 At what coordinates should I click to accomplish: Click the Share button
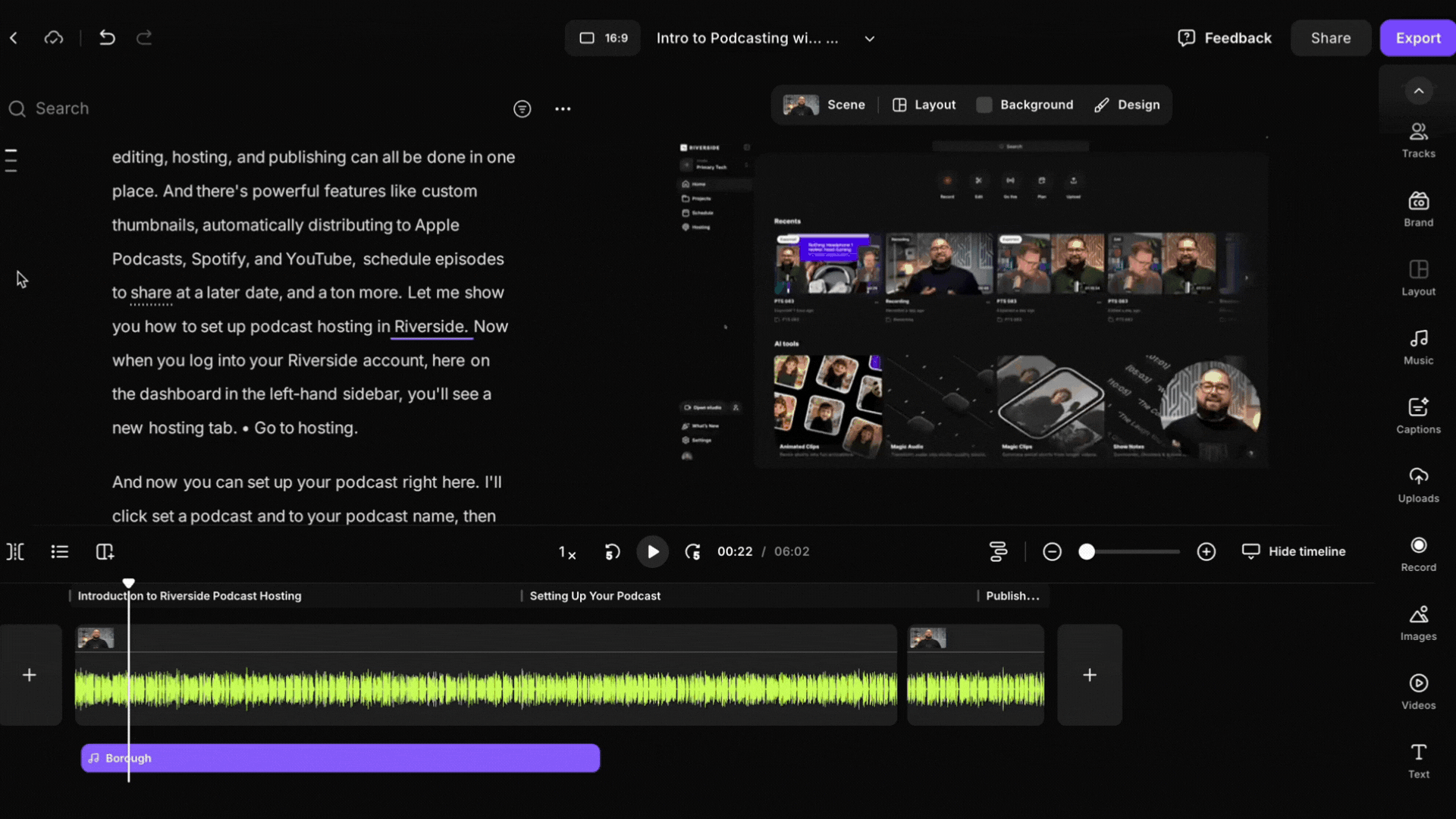click(x=1331, y=38)
